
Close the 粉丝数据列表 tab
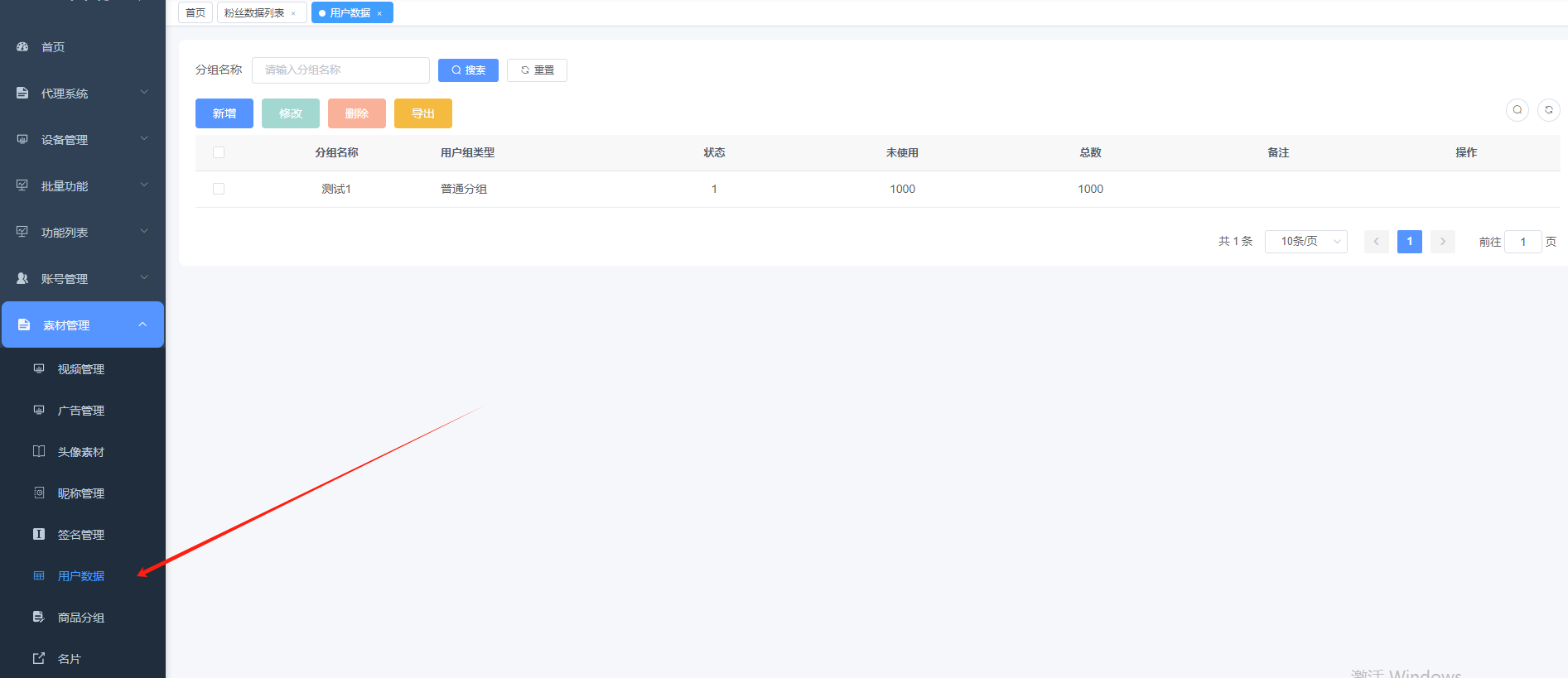point(293,13)
